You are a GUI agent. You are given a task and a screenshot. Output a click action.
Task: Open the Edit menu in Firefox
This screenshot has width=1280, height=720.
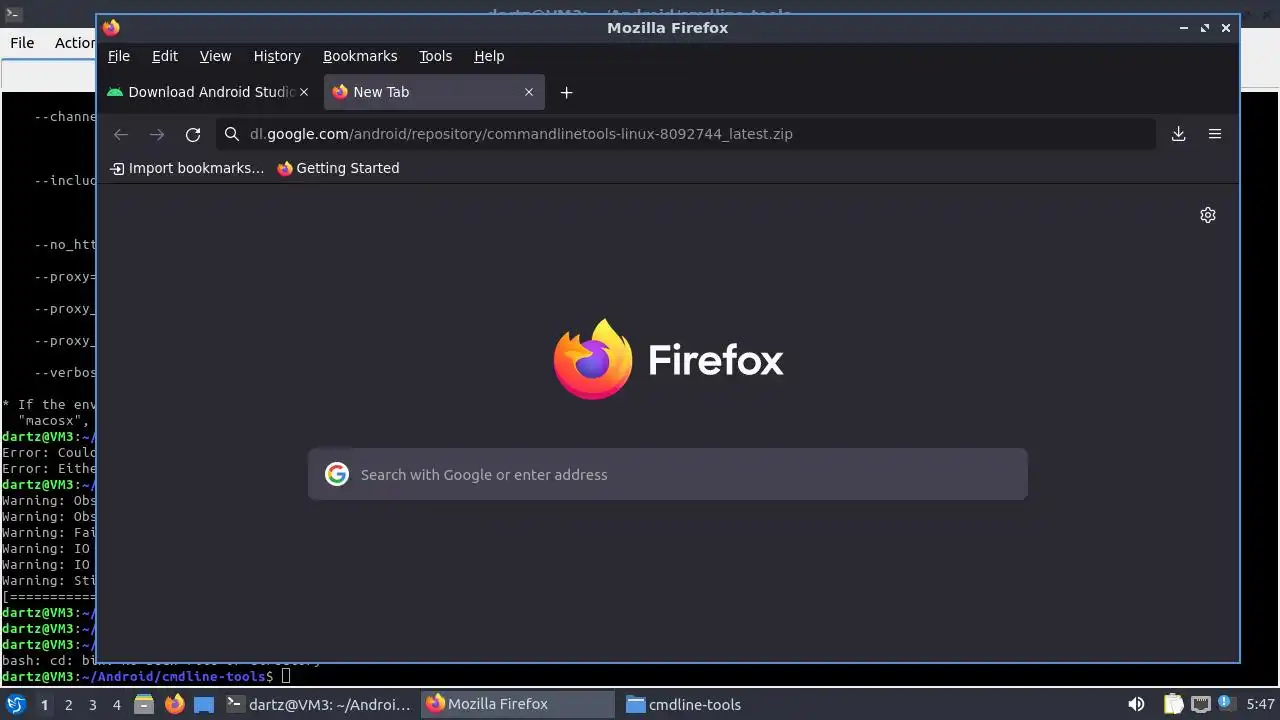click(x=165, y=56)
